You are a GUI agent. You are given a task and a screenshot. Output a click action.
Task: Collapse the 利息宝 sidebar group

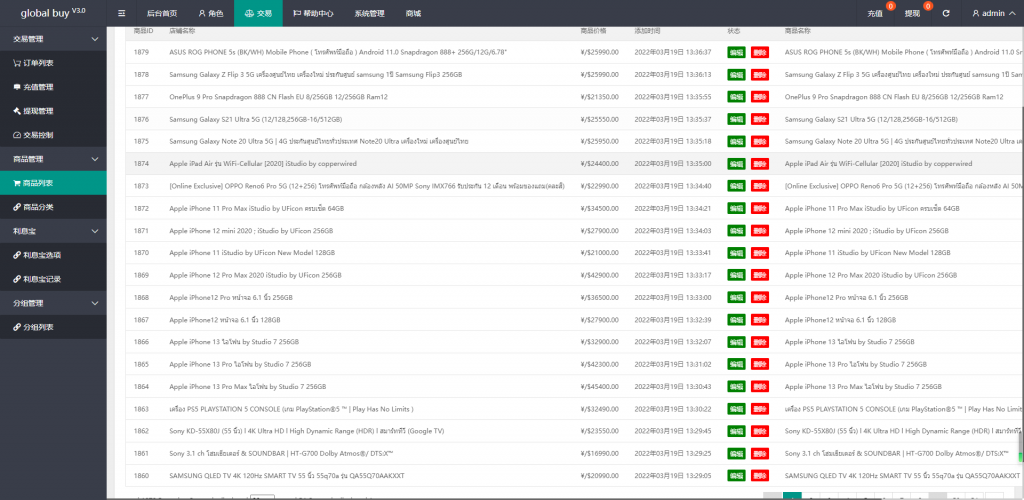coord(53,231)
